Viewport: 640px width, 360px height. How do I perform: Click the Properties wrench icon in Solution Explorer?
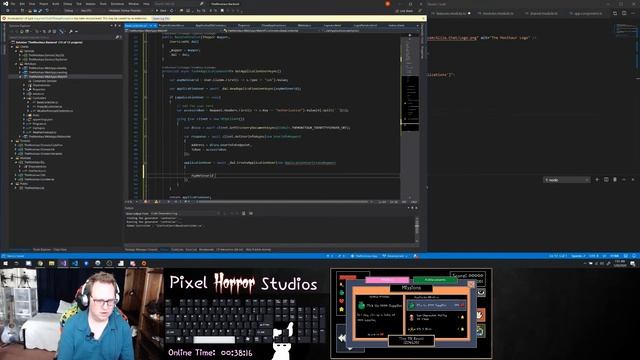click(71, 31)
